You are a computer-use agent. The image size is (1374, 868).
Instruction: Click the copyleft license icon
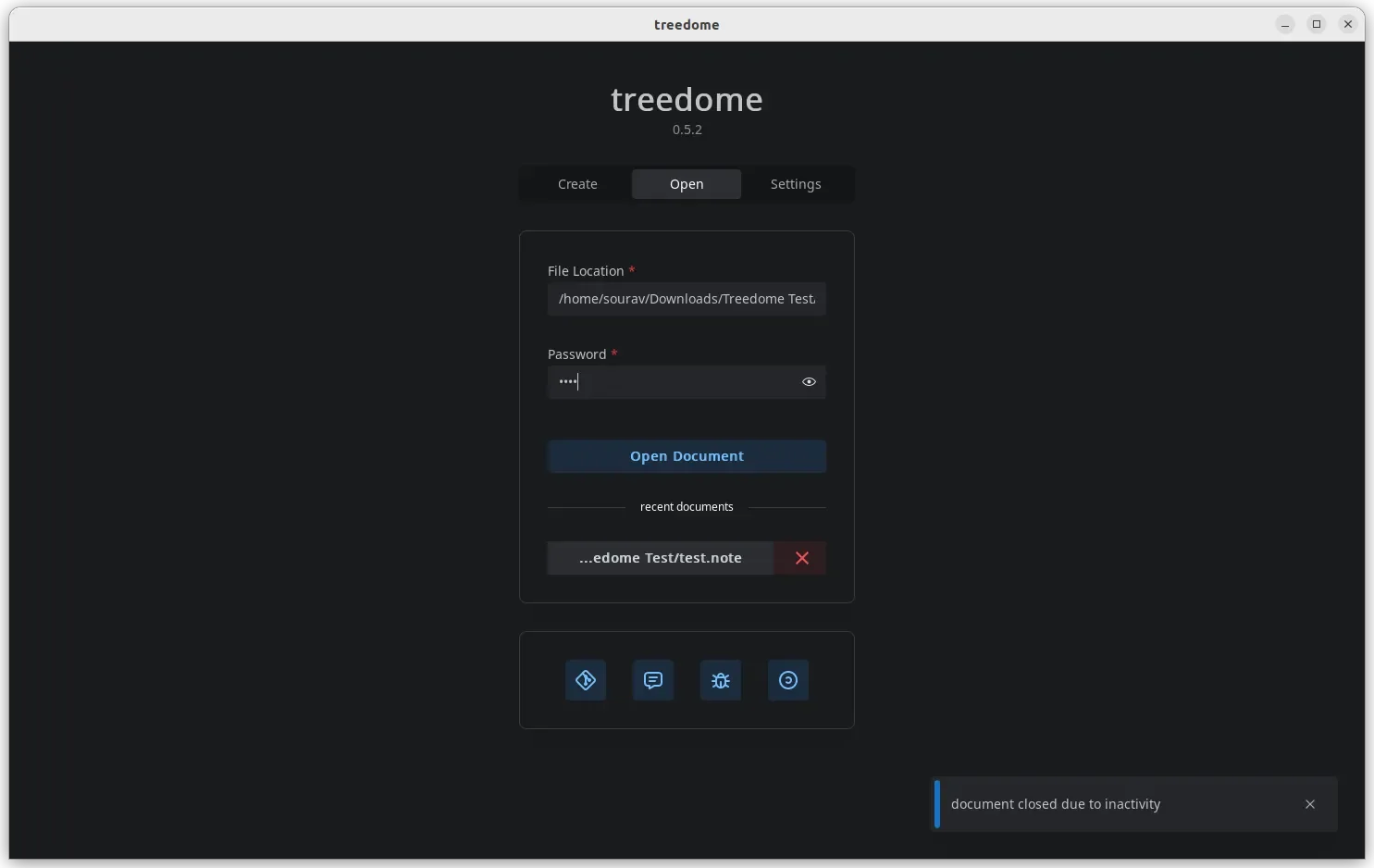(788, 680)
